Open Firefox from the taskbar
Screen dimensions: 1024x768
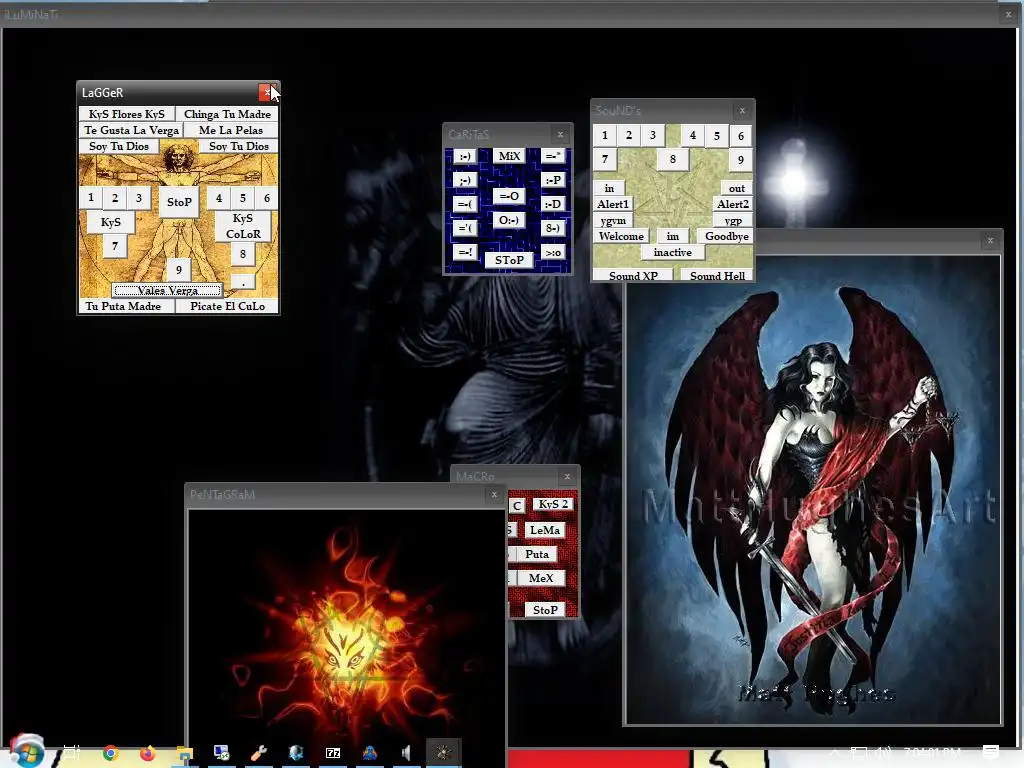[148, 754]
